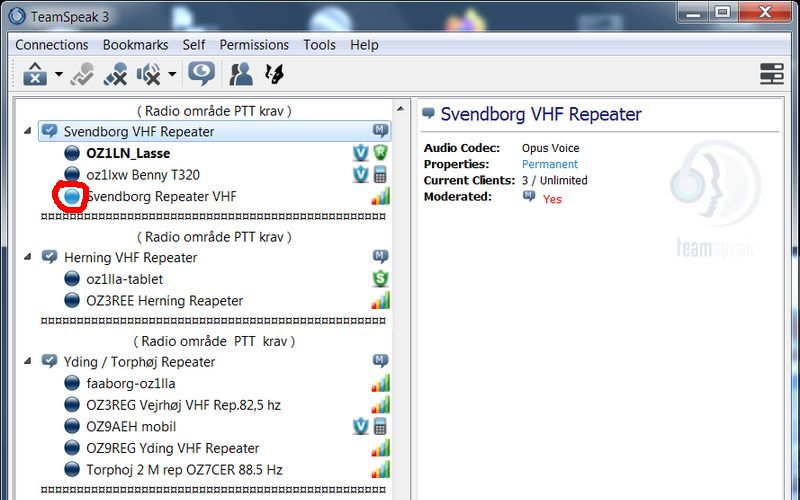
Task: Click the signal bars icon of OZ3REG Vejrhøj
Action: pos(380,405)
